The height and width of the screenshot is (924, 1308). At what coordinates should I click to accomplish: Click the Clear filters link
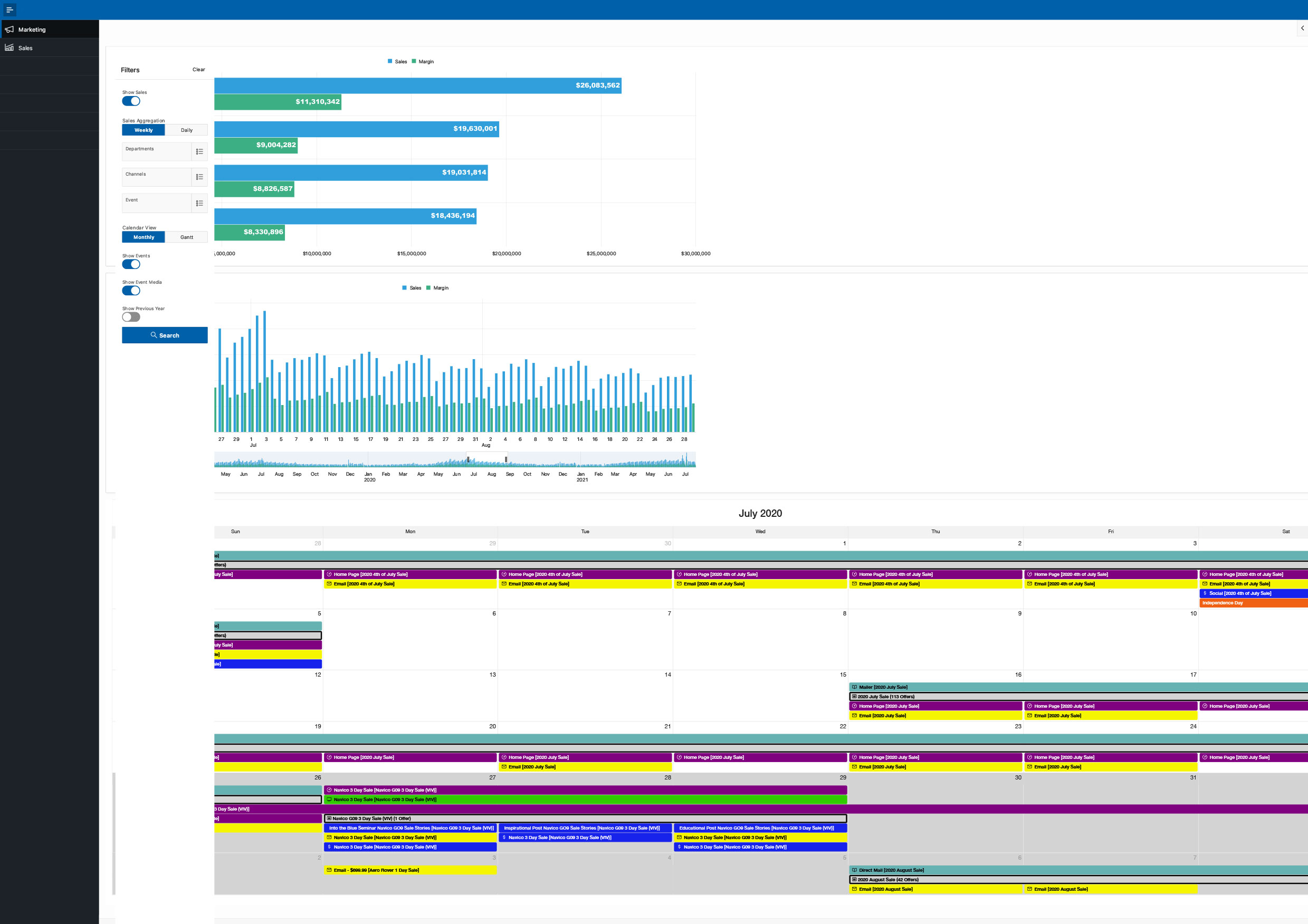click(x=198, y=70)
